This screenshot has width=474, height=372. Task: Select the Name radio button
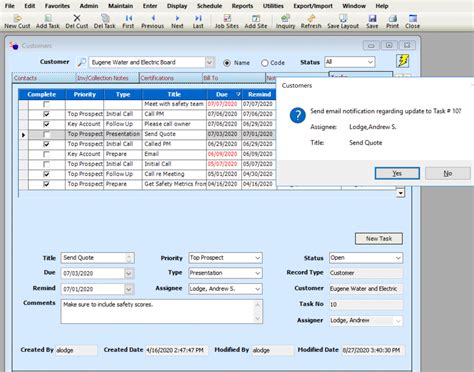pos(227,63)
